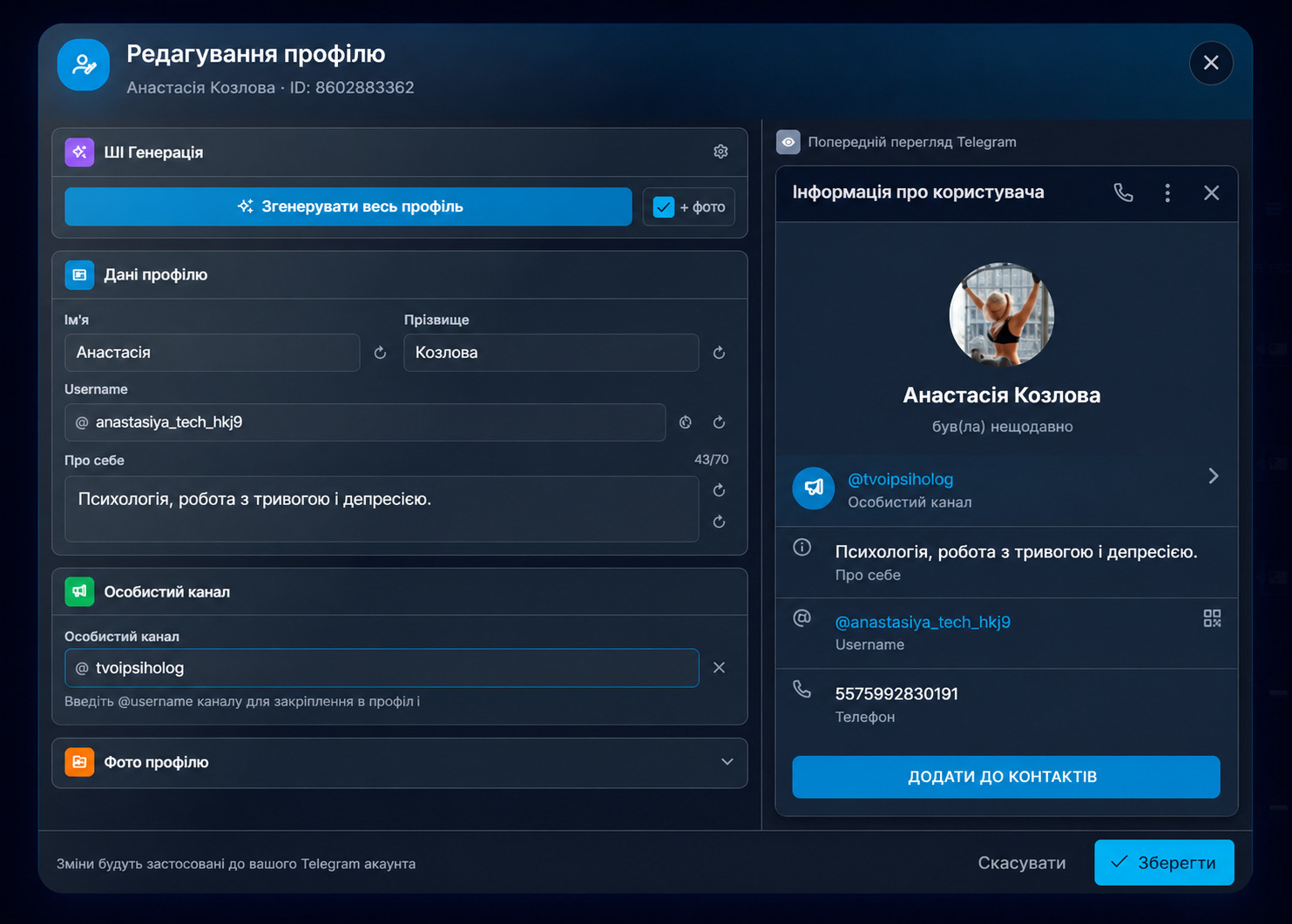Image resolution: width=1292 pixels, height=924 pixels.
Task: Click upper regenerate icon beside bio
Action: point(719,490)
